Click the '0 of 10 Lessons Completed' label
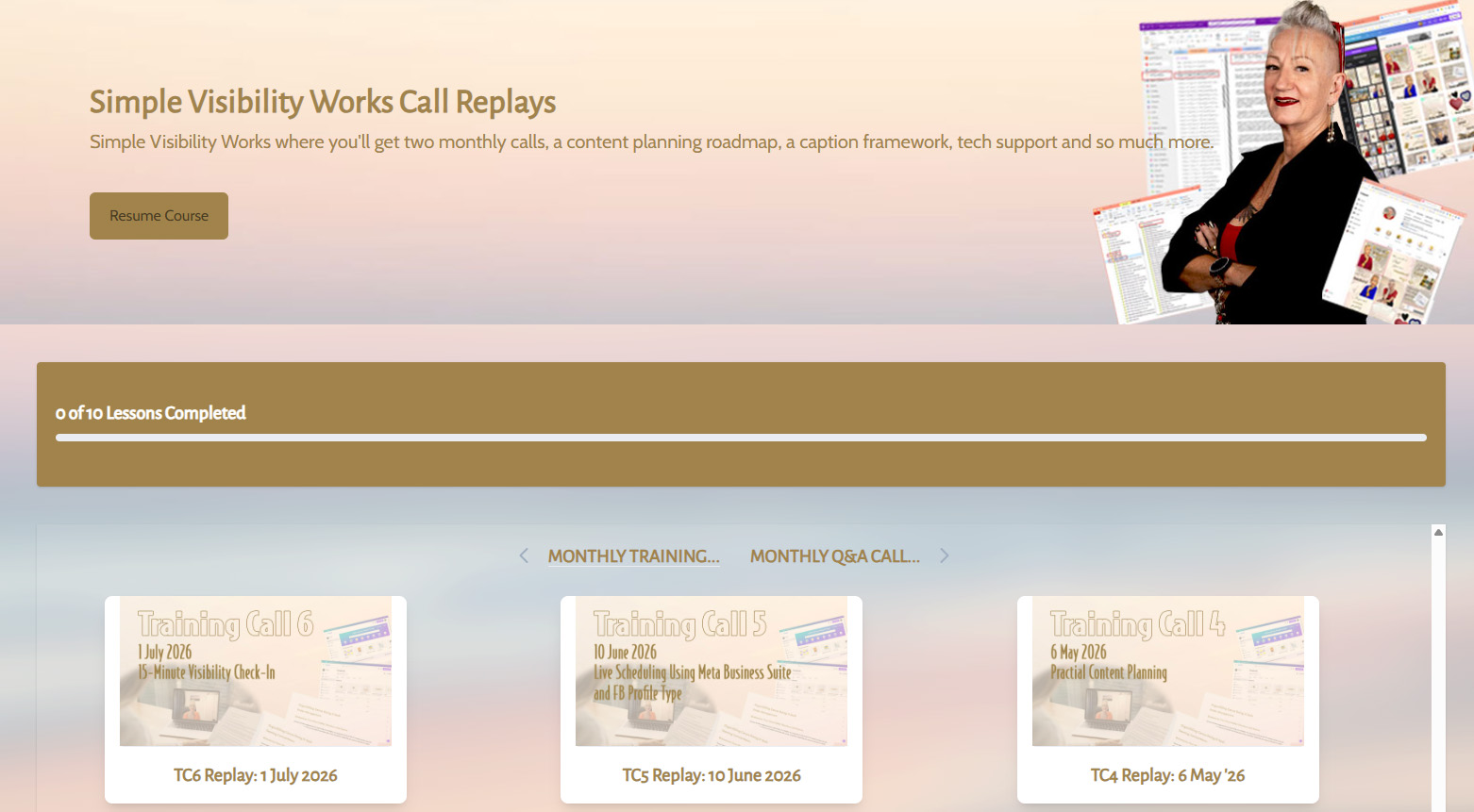Screen dimensions: 1474x812 click(151, 413)
